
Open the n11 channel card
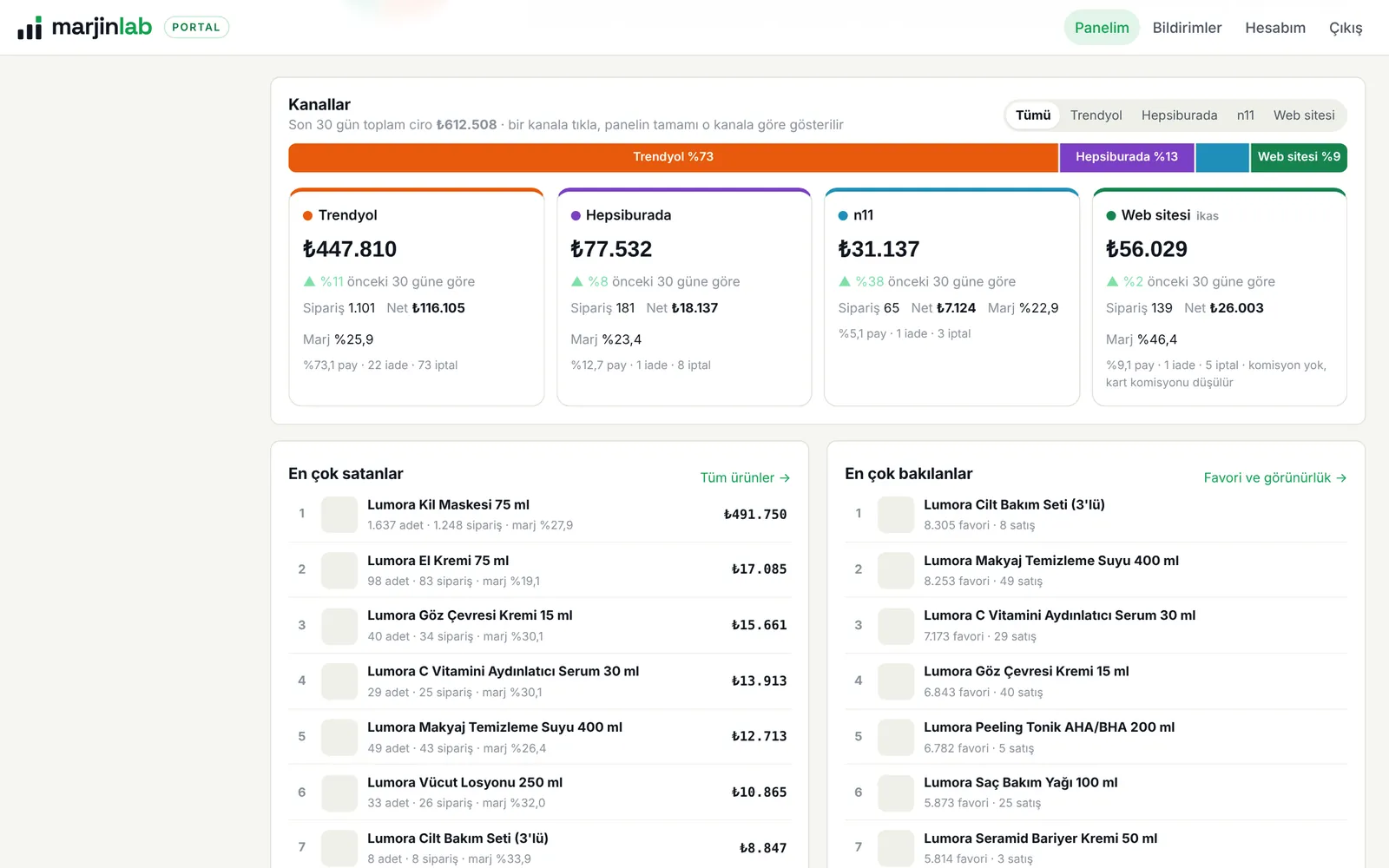pyautogui.click(x=951, y=297)
